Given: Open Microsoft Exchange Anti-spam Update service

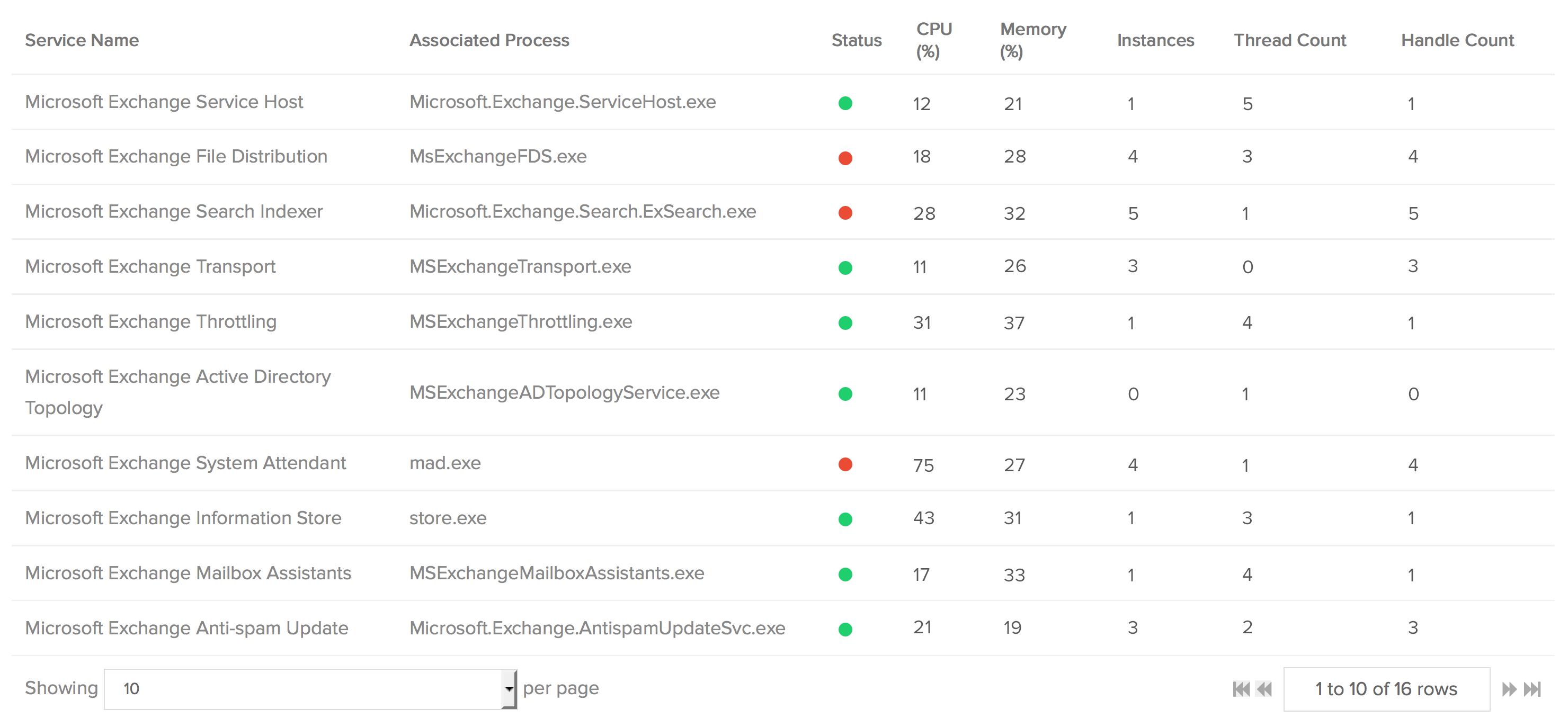Looking at the screenshot, I should click(186, 628).
